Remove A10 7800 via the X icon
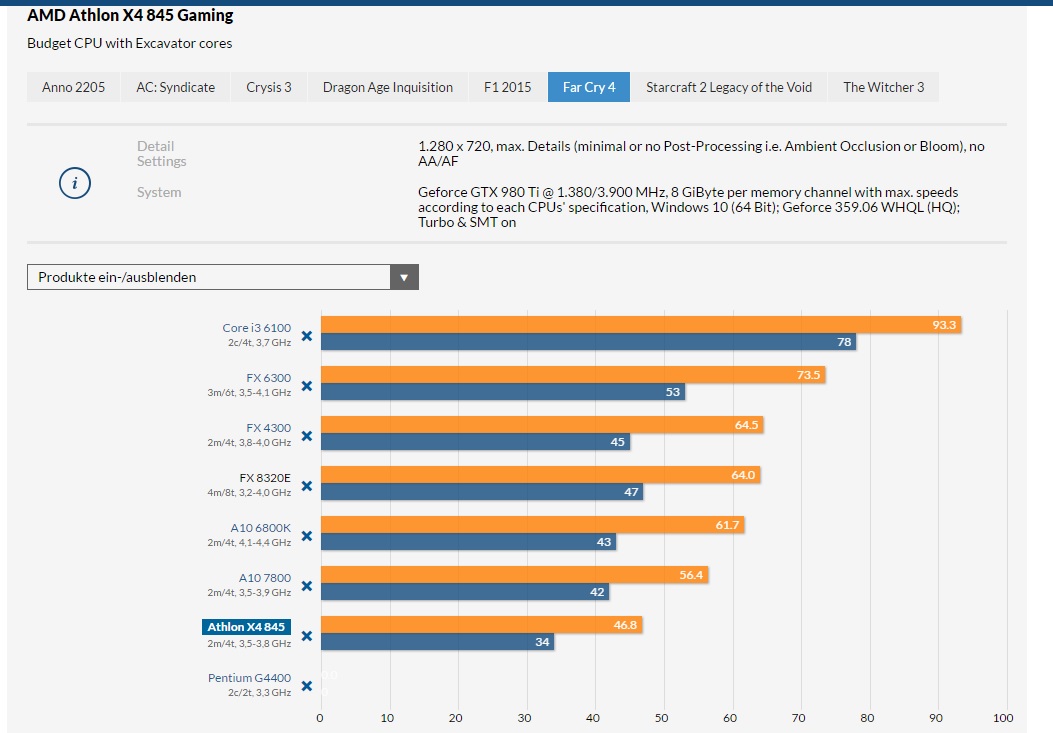 307,586
